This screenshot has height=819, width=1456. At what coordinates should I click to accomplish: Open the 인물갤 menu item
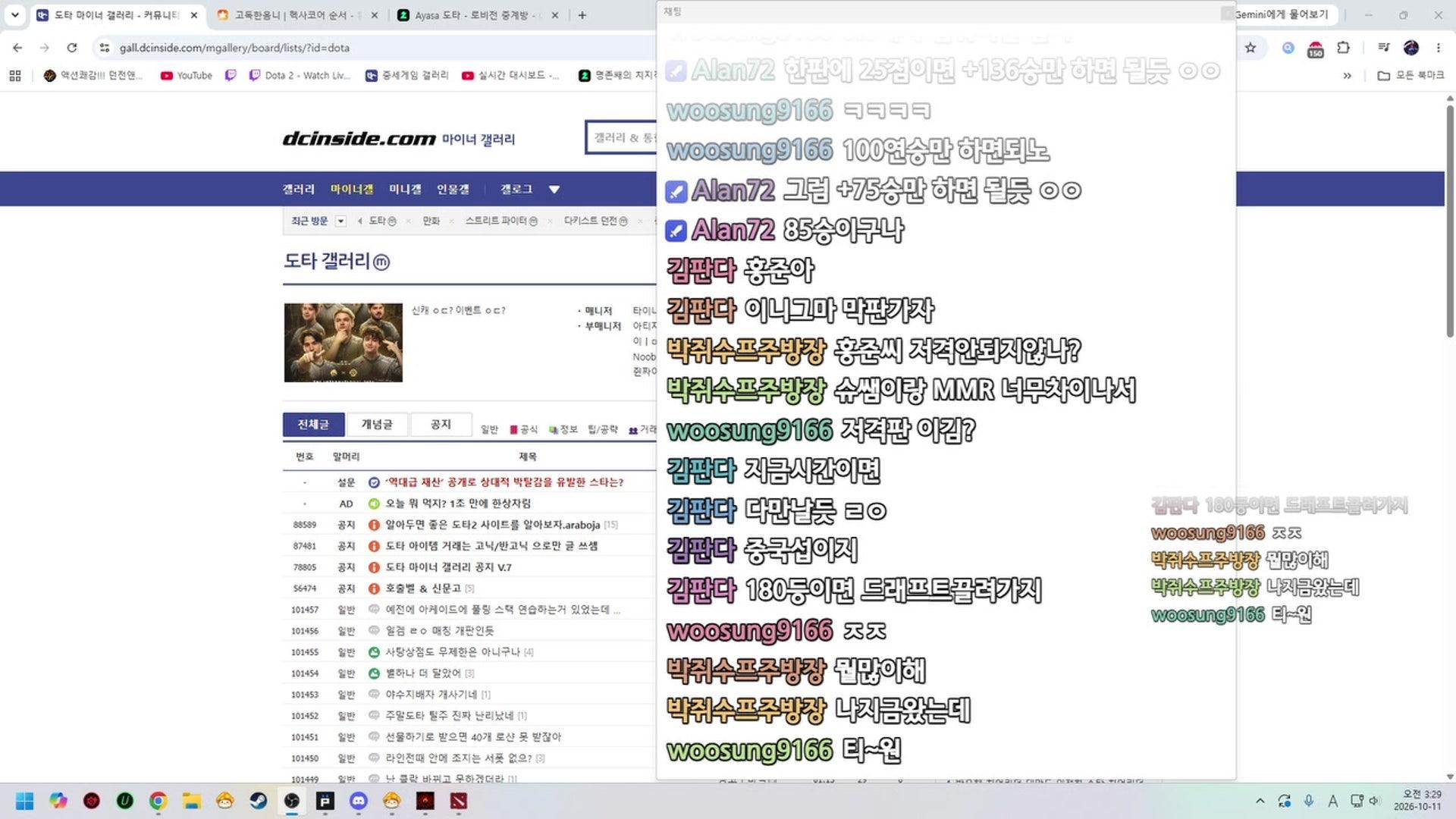pos(453,190)
